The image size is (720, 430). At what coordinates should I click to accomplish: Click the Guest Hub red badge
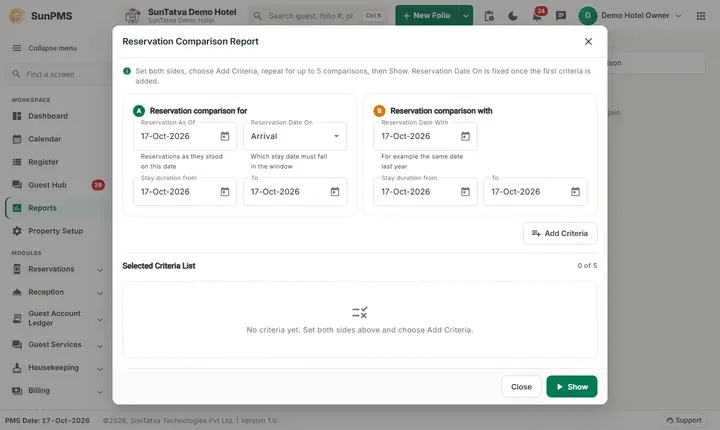point(98,185)
